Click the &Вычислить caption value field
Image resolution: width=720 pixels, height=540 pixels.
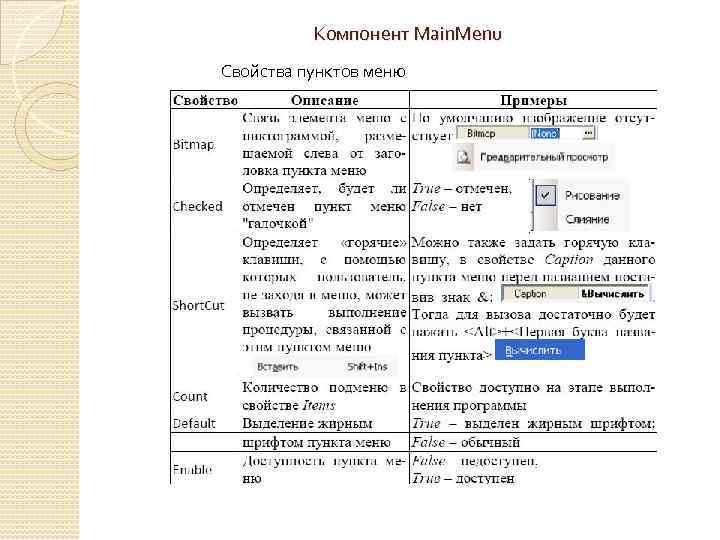click(x=613, y=294)
